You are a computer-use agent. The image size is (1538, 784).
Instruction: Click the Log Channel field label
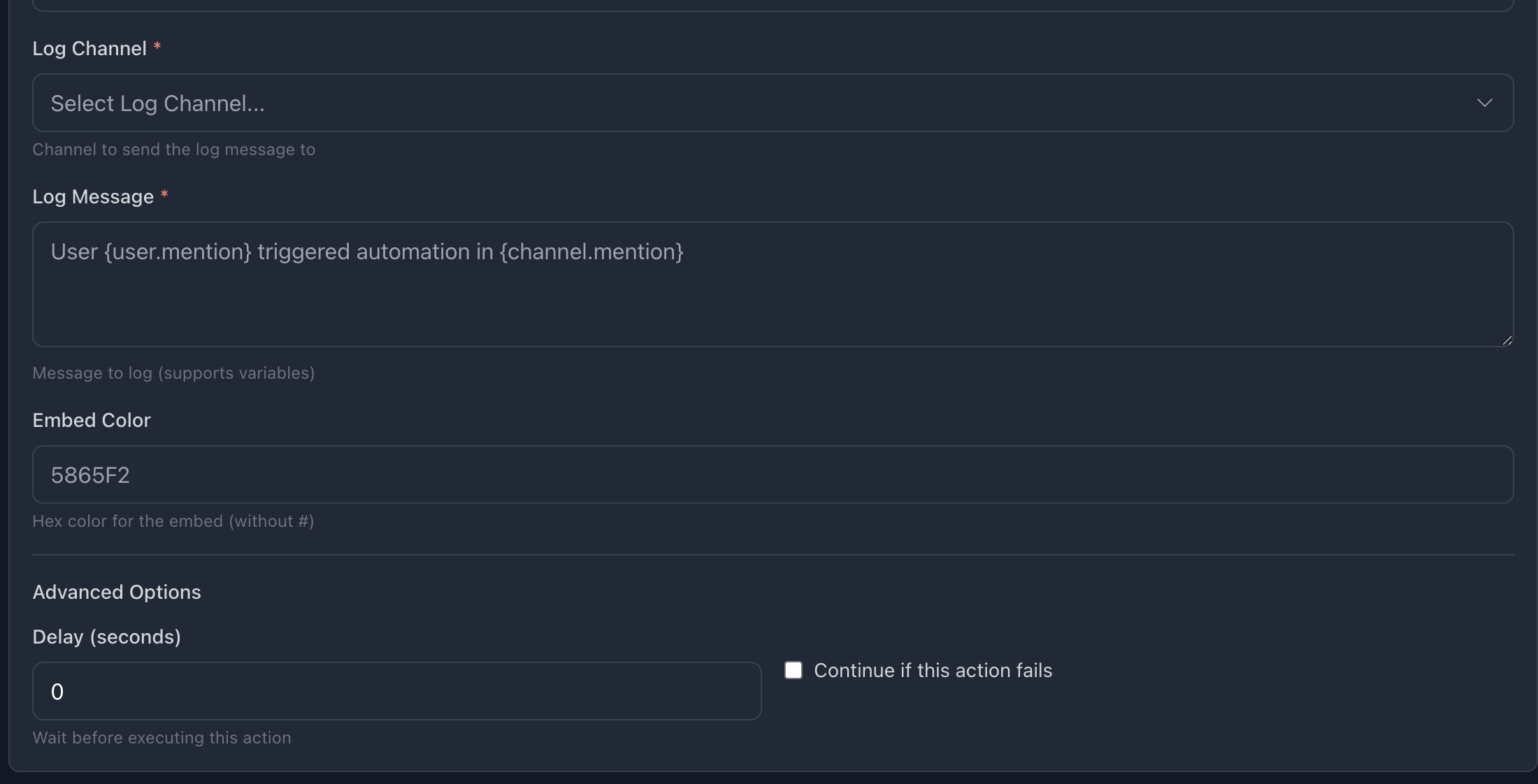[89, 49]
